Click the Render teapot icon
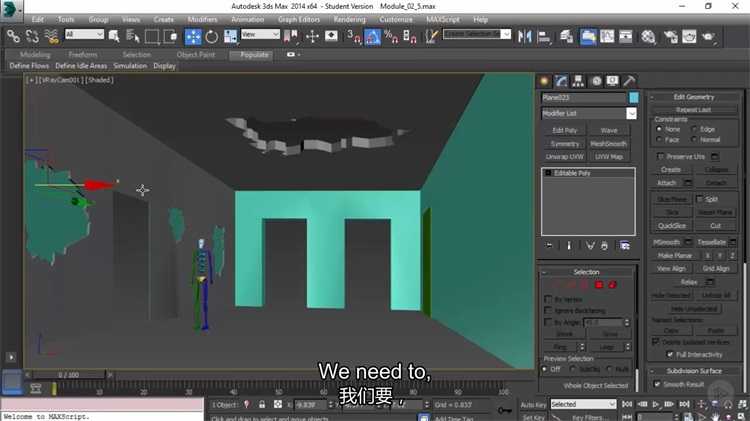 (x=708, y=36)
